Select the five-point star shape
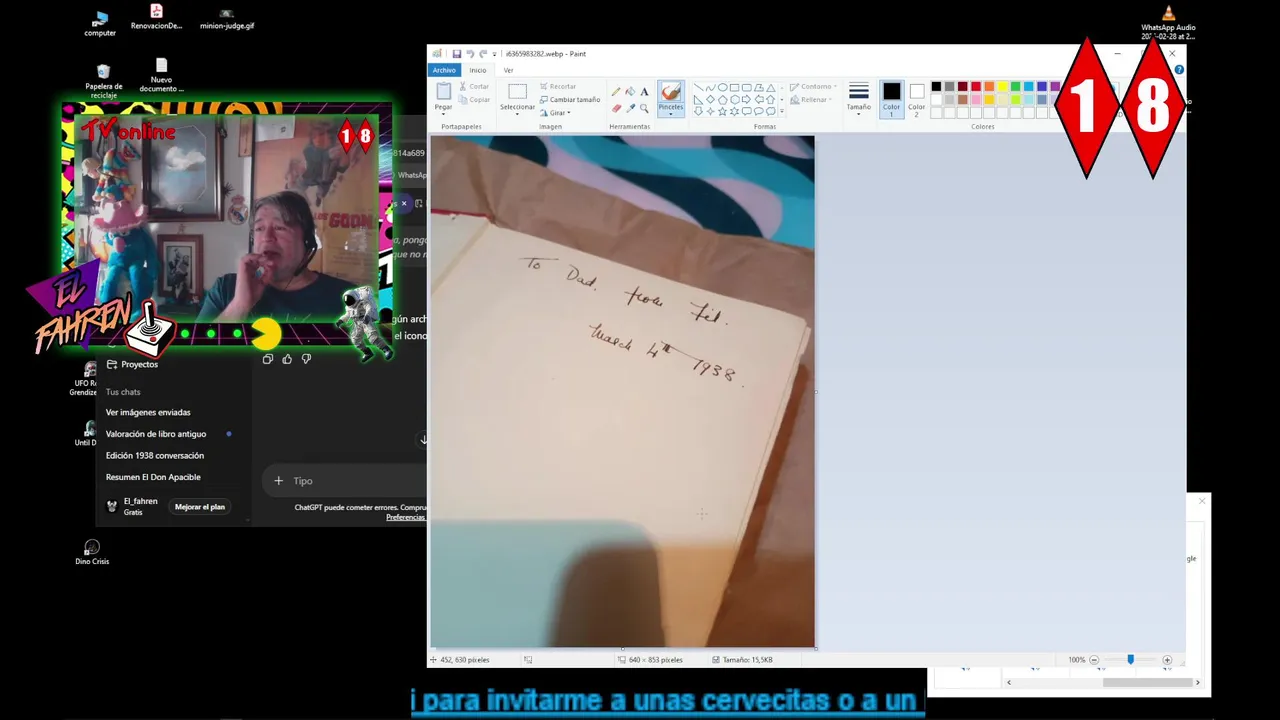This screenshot has width=1280, height=720. [722, 111]
